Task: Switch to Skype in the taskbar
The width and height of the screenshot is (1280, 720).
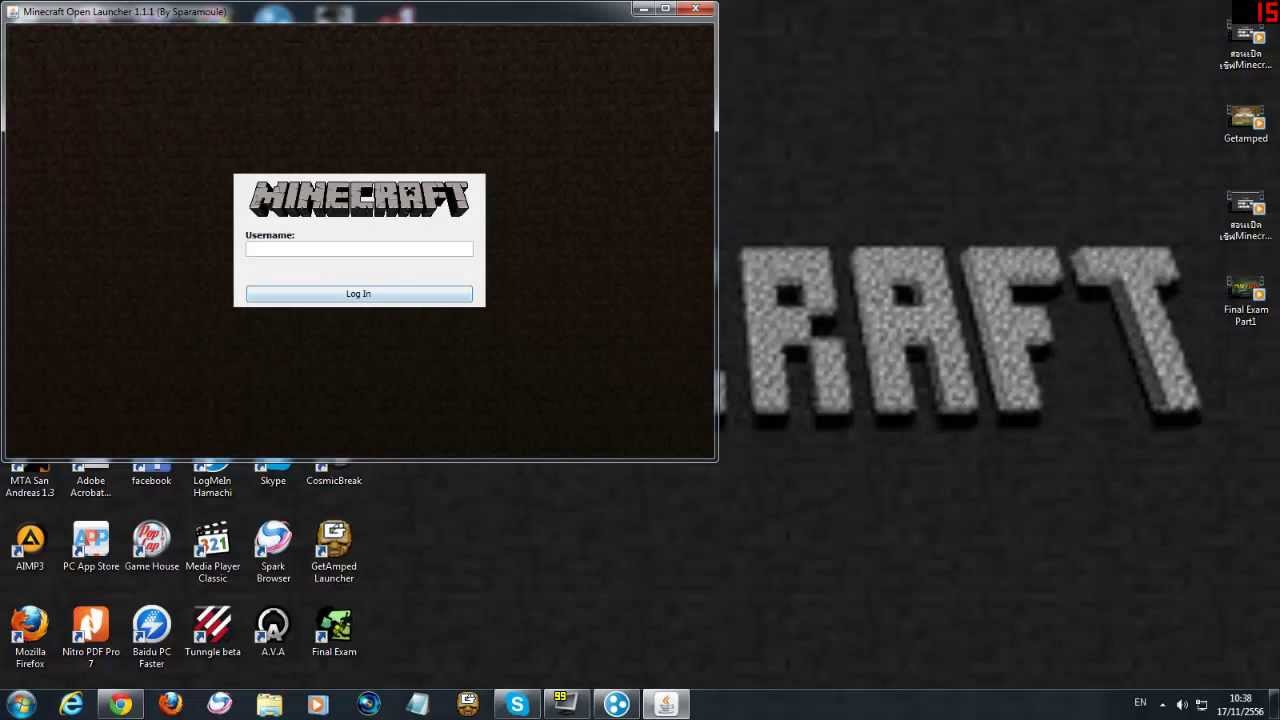Action: pyautogui.click(x=517, y=705)
